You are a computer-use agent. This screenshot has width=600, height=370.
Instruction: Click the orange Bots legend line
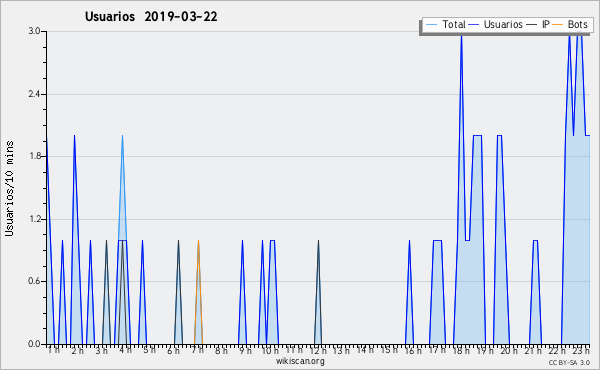pyautogui.click(x=558, y=25)
